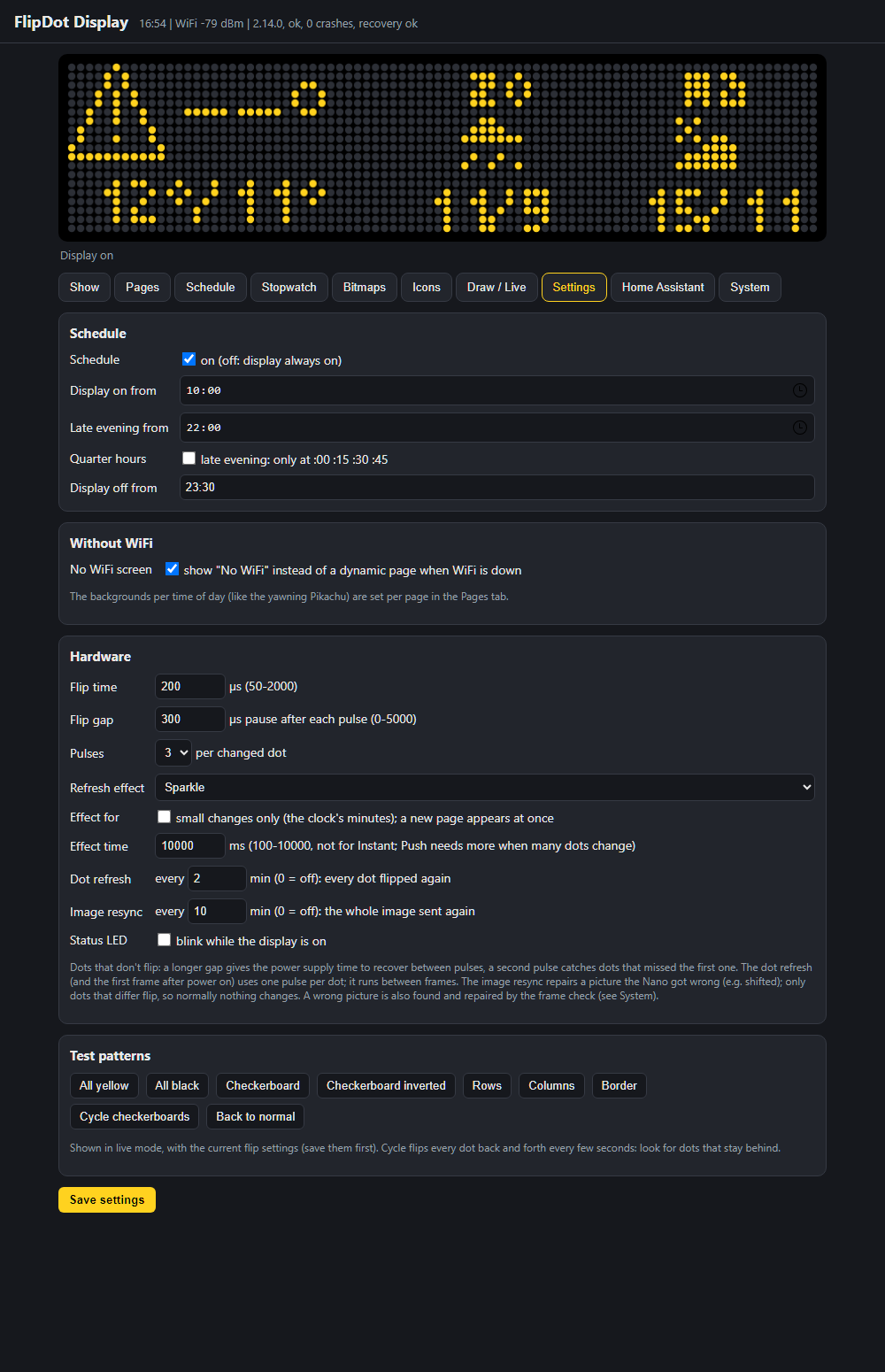Uncheck the No WiFi screen checkbox
This screenshot has height=1372, width=885.
pos(172,569)
